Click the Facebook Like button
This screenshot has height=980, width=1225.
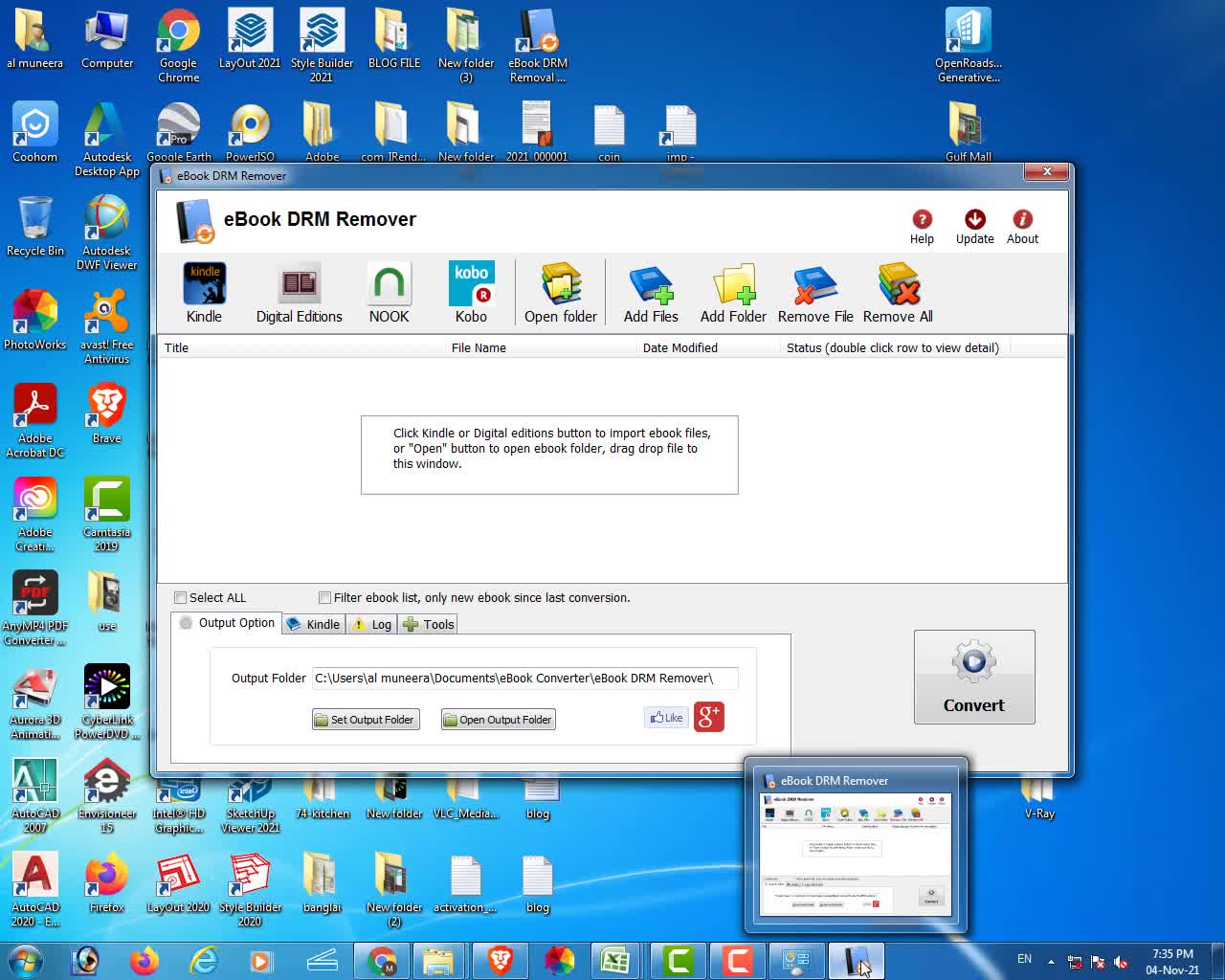666,718
